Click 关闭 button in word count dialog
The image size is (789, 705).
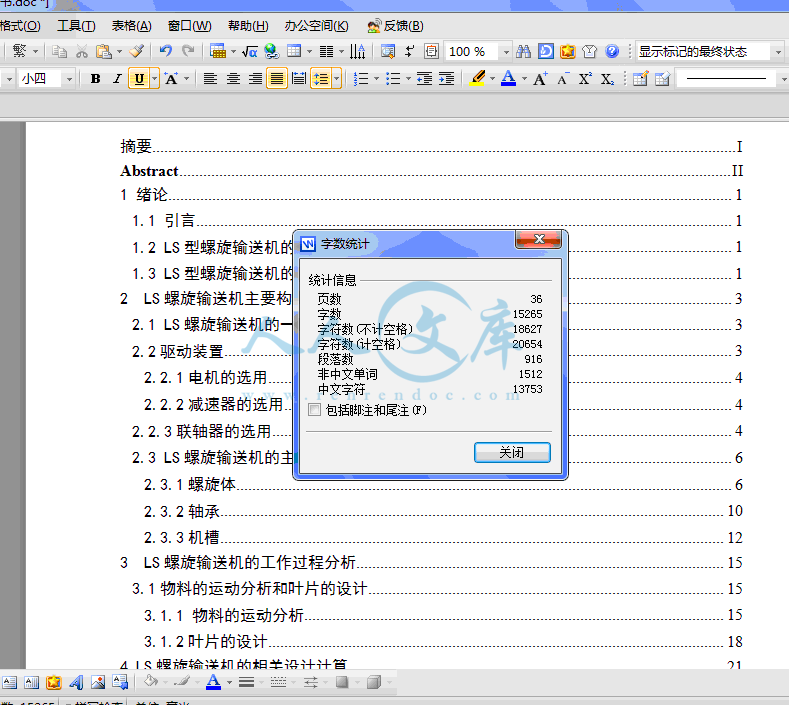point(512,452)
